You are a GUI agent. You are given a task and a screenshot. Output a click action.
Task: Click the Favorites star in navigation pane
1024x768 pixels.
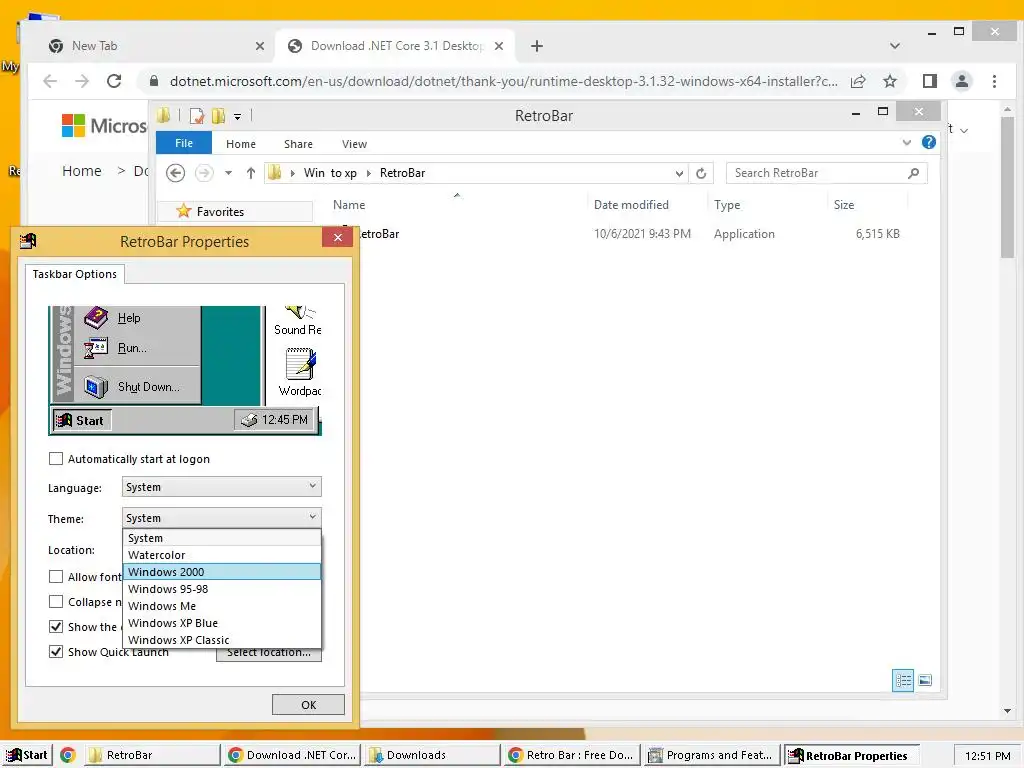pos(184,211)
